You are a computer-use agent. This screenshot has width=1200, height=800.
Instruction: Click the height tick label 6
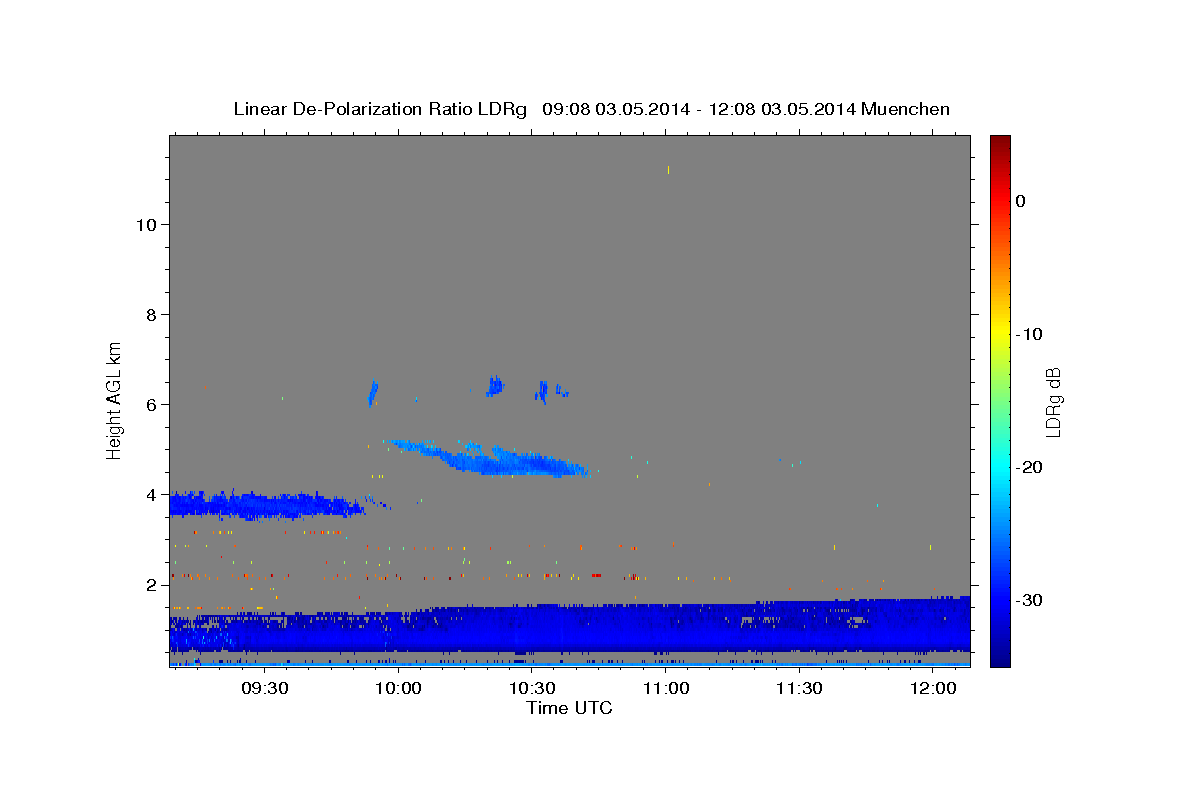pos(152,405)
